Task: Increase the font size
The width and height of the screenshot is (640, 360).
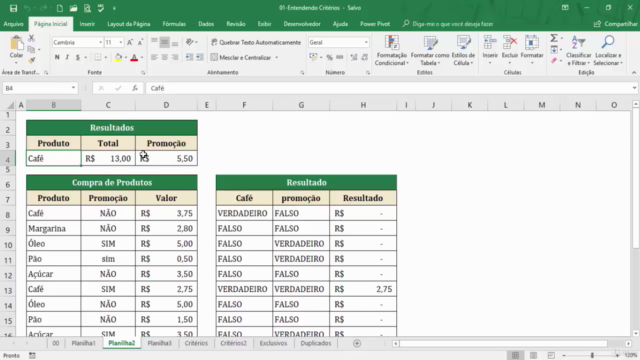Action: pyautogui.click(x=130, y=42)
